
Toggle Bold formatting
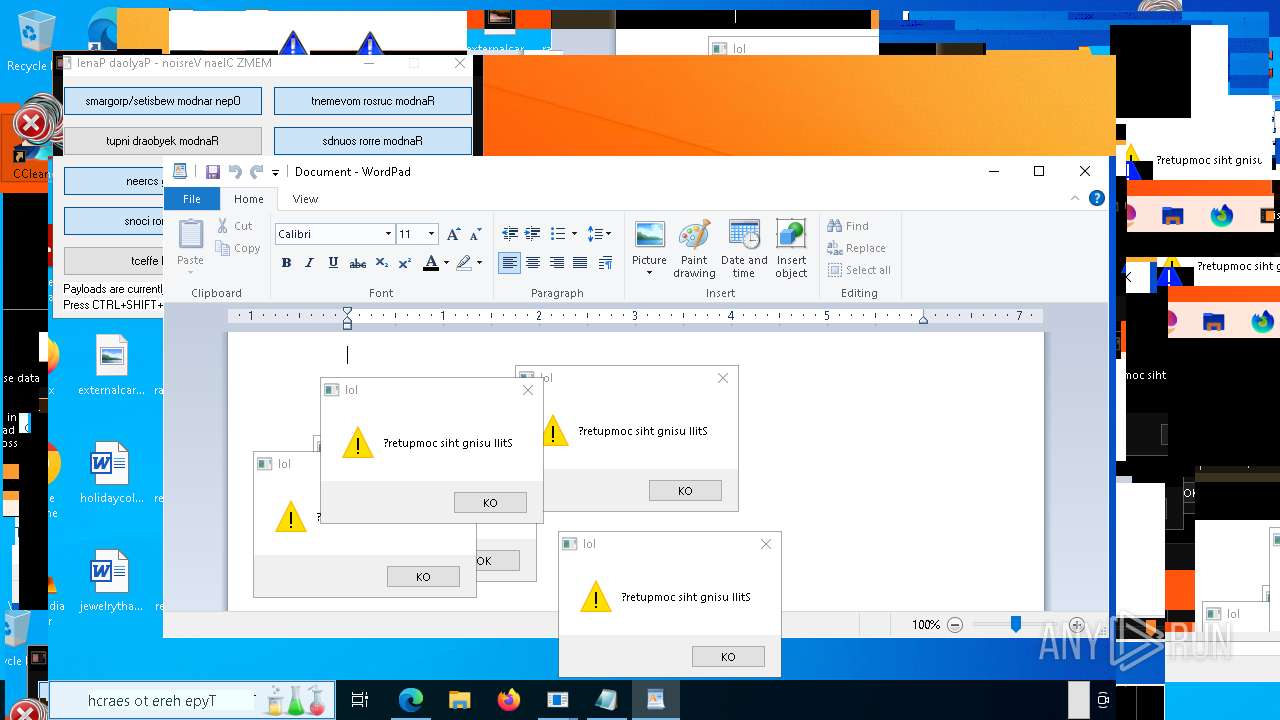pos(286,263)
